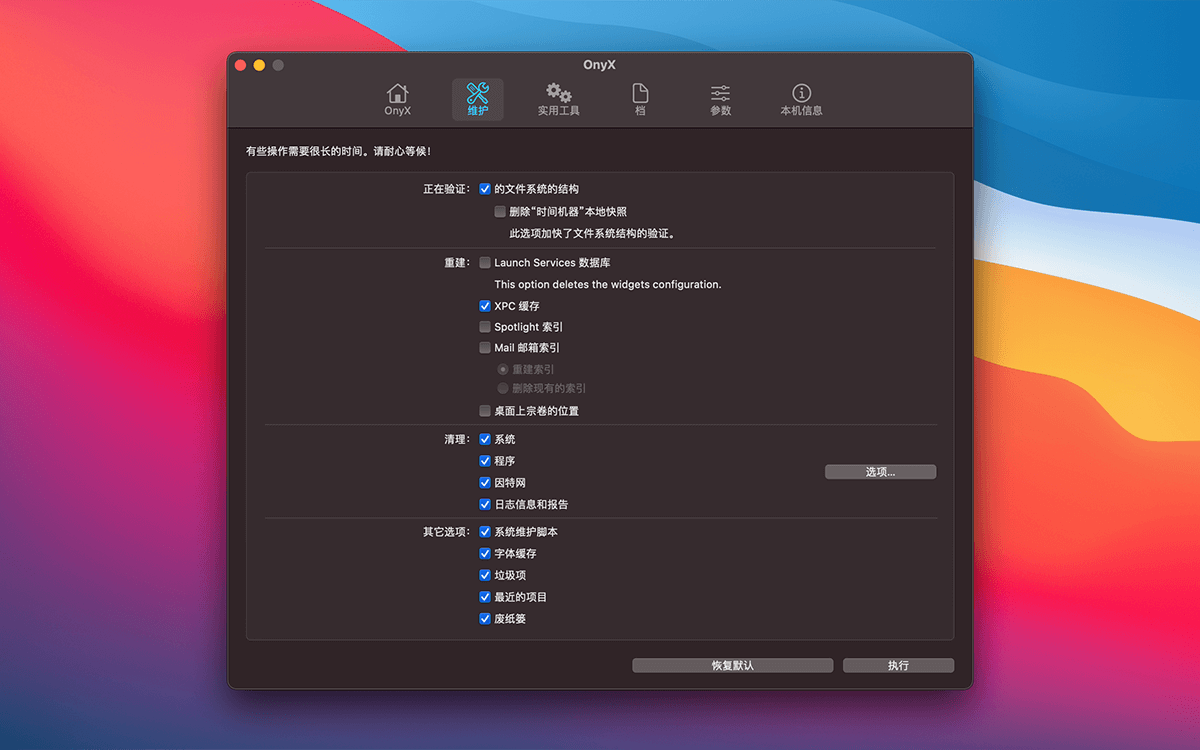
Task: Click the 正在验证 section label
Action: pyautogui.click(x=446, y=189)
